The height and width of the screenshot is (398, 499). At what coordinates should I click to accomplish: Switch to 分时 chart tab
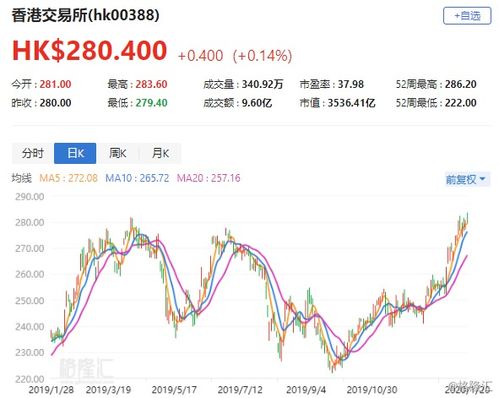coord(33,153)
